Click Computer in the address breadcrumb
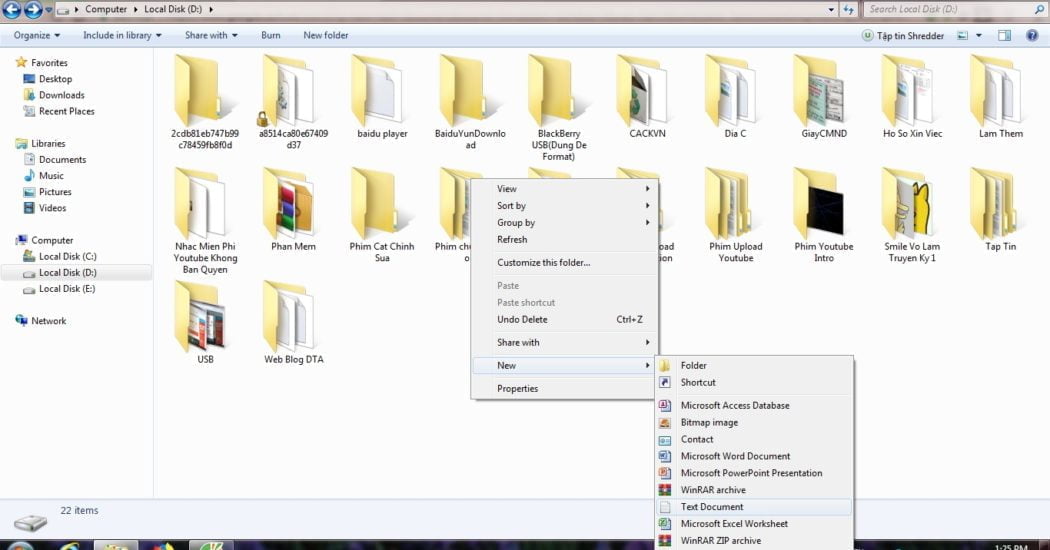 (x=106, y=9)
